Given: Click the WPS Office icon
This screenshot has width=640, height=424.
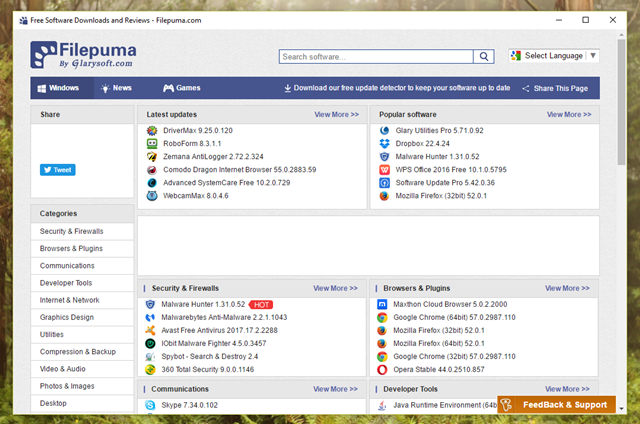Looking at the screenshot, I should [384, 170].
